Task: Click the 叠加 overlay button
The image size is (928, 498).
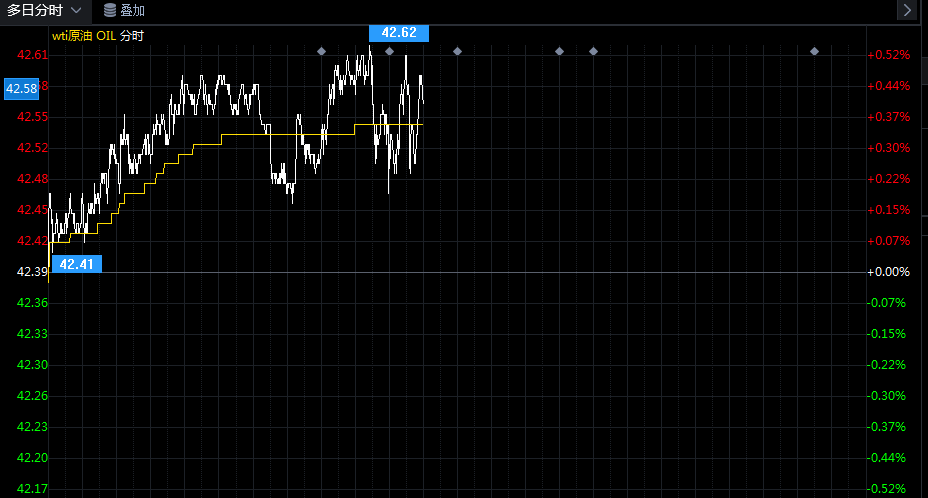Action: [x=124, y=11]
